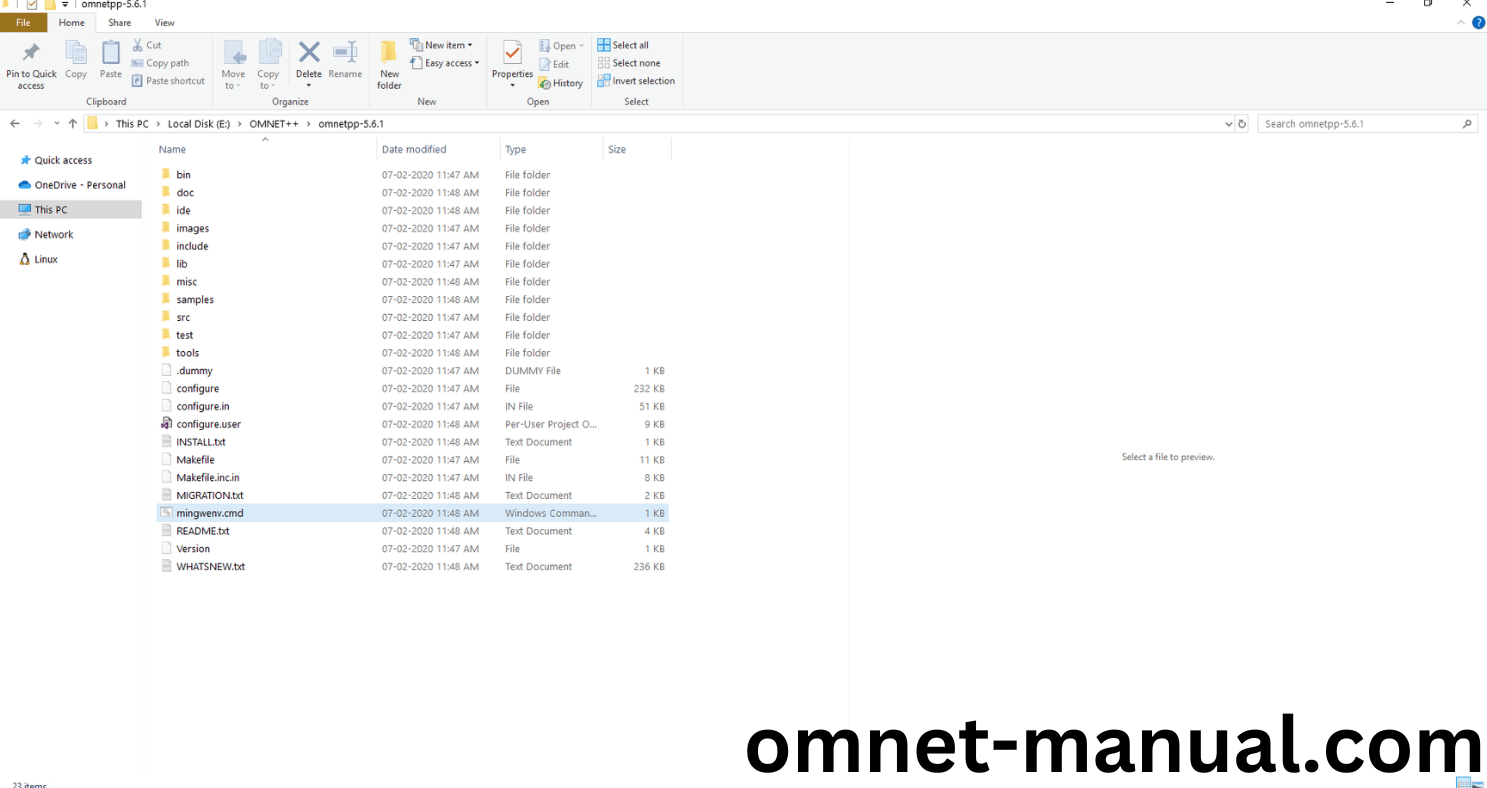This screenshot has width=1487, height=788.
Task: Expand the Properties dropdown arrow
Action: 512,85
